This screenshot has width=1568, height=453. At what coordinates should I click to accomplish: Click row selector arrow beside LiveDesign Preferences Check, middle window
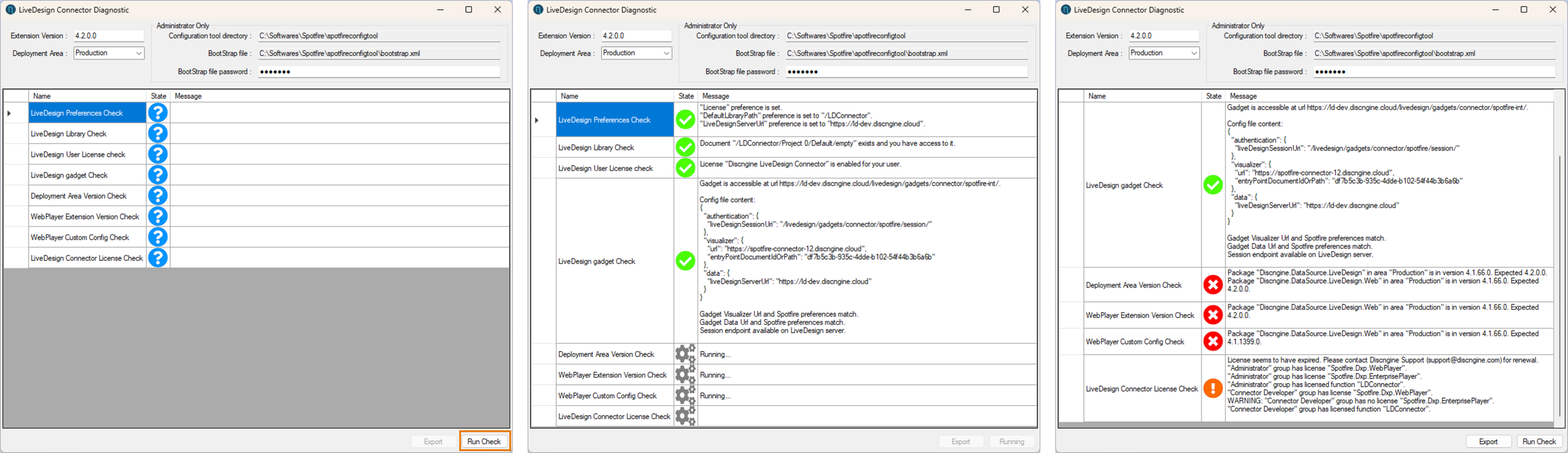(537, 120)
